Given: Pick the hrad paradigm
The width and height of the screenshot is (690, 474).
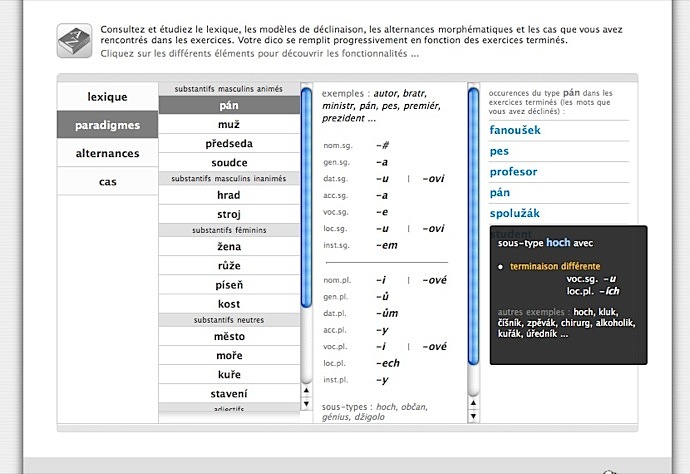Looking at the screenshot, I should click(229, 195).
